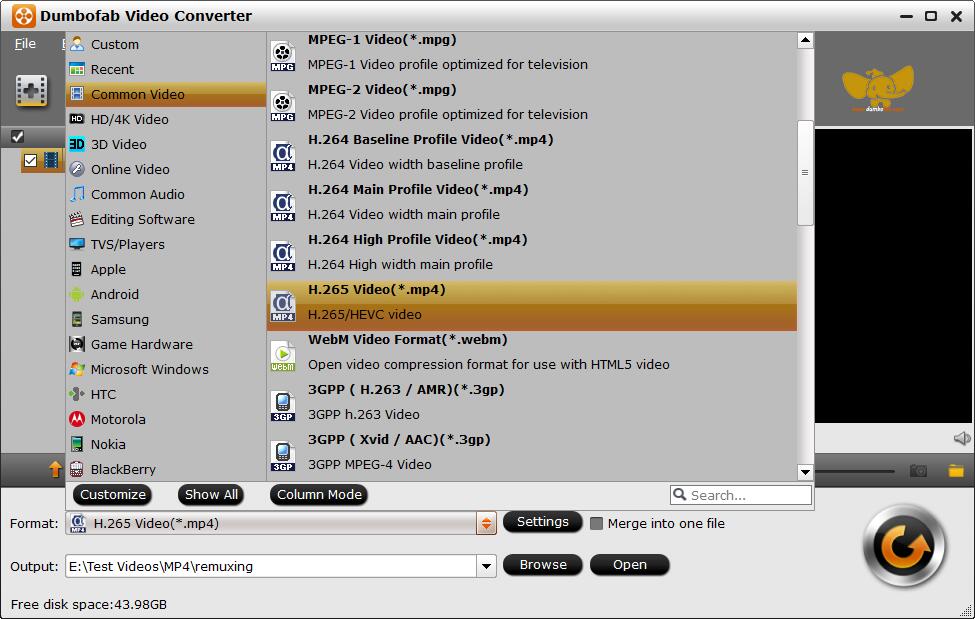This screenshot has height=619, width=975.
Task: Click the MPEG-1 Video MPG icon
Action: tap(283, 56)
